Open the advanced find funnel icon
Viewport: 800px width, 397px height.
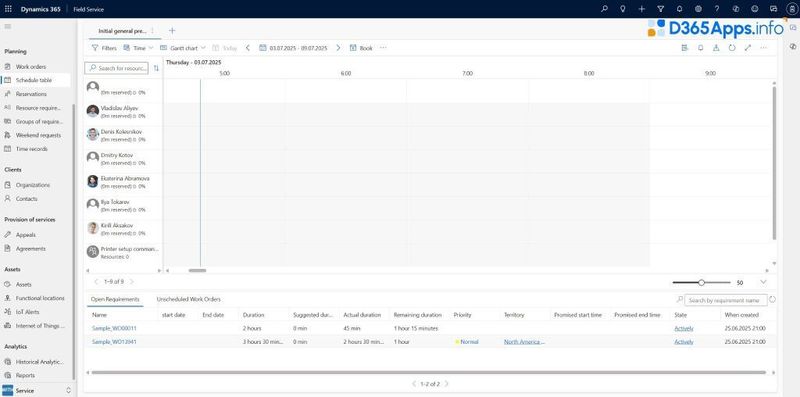pos(660,9)
